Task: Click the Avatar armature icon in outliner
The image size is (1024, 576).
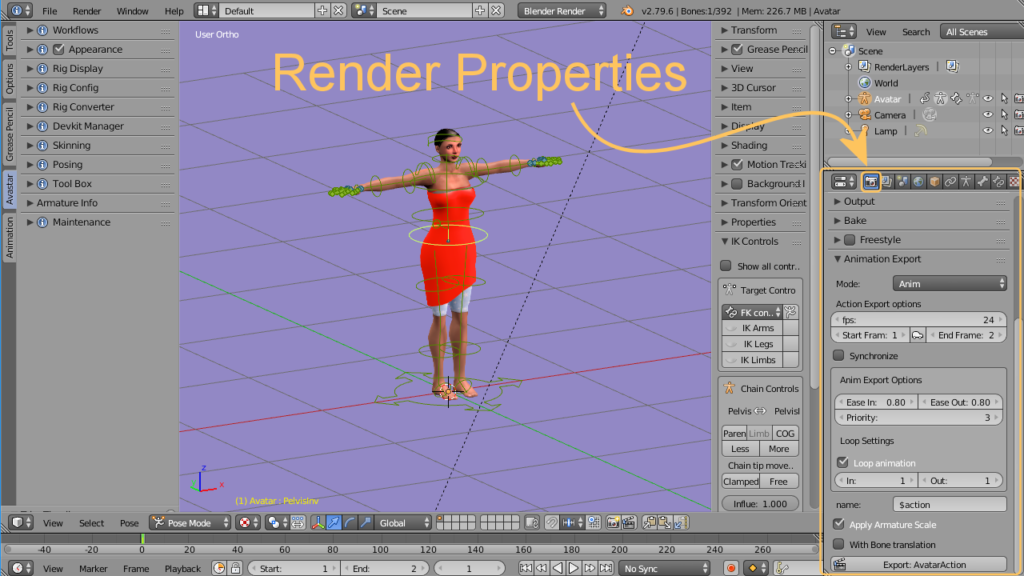Action: tap(864, 99)
